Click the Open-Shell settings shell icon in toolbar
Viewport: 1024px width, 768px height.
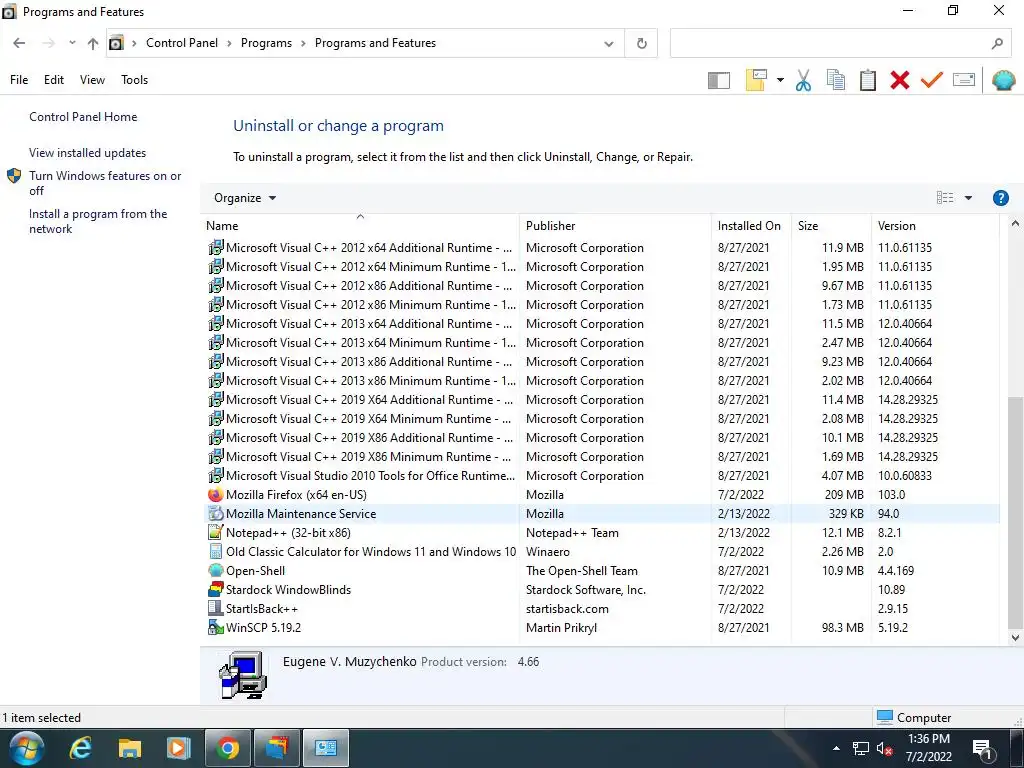pyautogui.click(x=1003, y=80)
